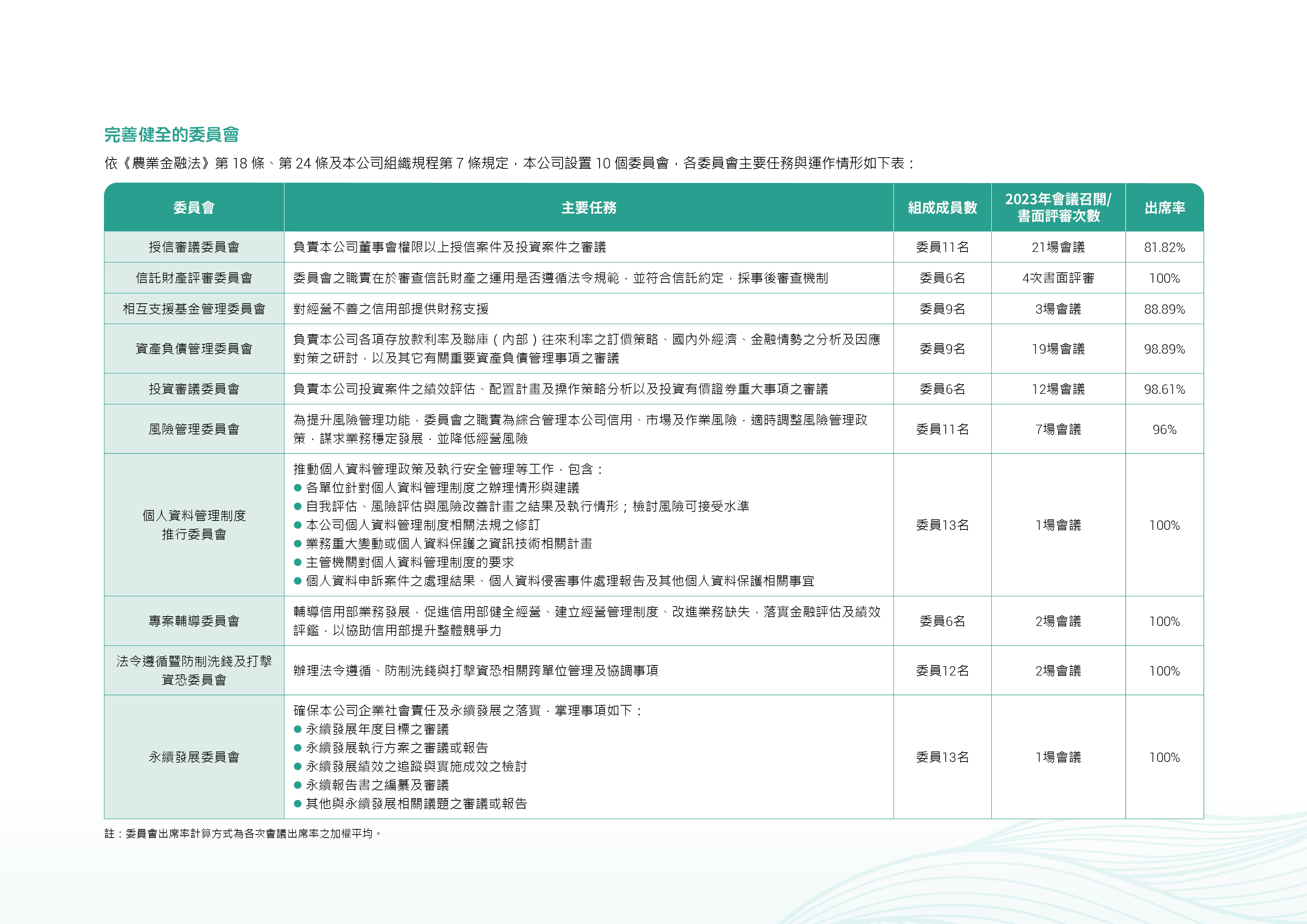Screen dimensions: 1307x924
Task: Select the 法令遵循暨防制洗錢及打擊資恐委員會 cell
Action: point(194,671)
